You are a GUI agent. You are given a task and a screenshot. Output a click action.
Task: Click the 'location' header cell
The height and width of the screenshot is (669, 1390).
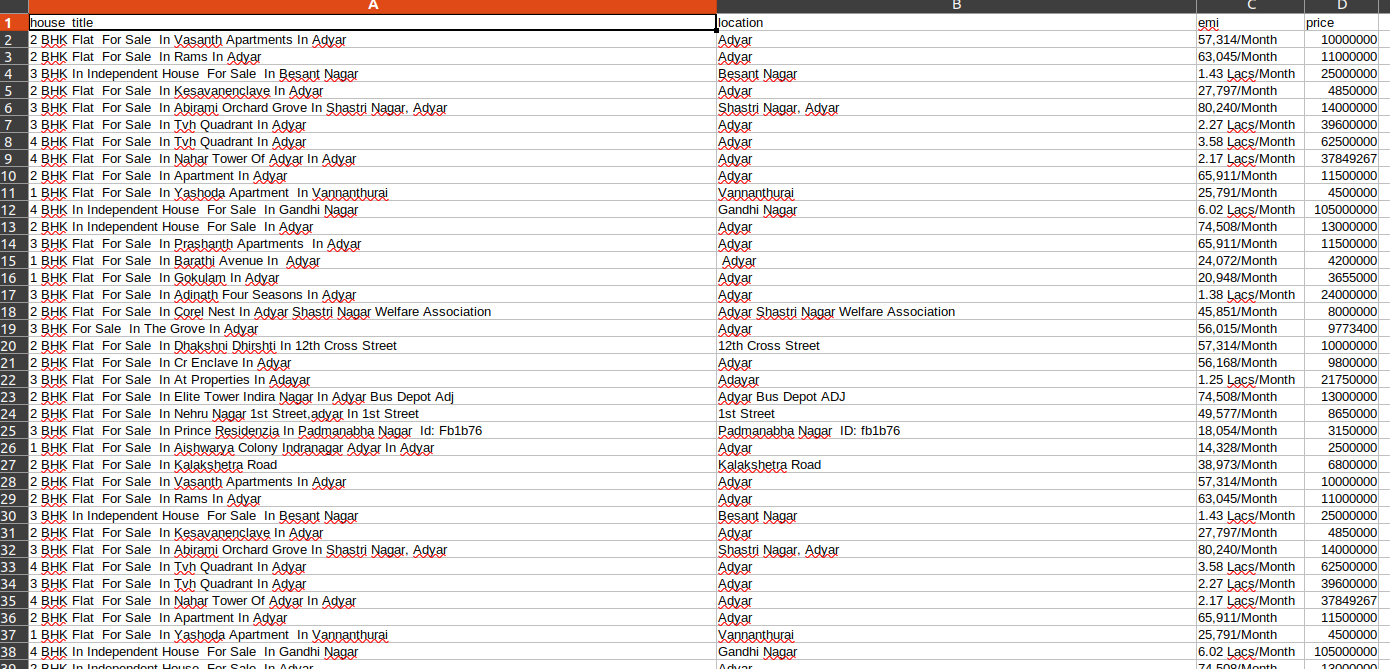(956, 22)
